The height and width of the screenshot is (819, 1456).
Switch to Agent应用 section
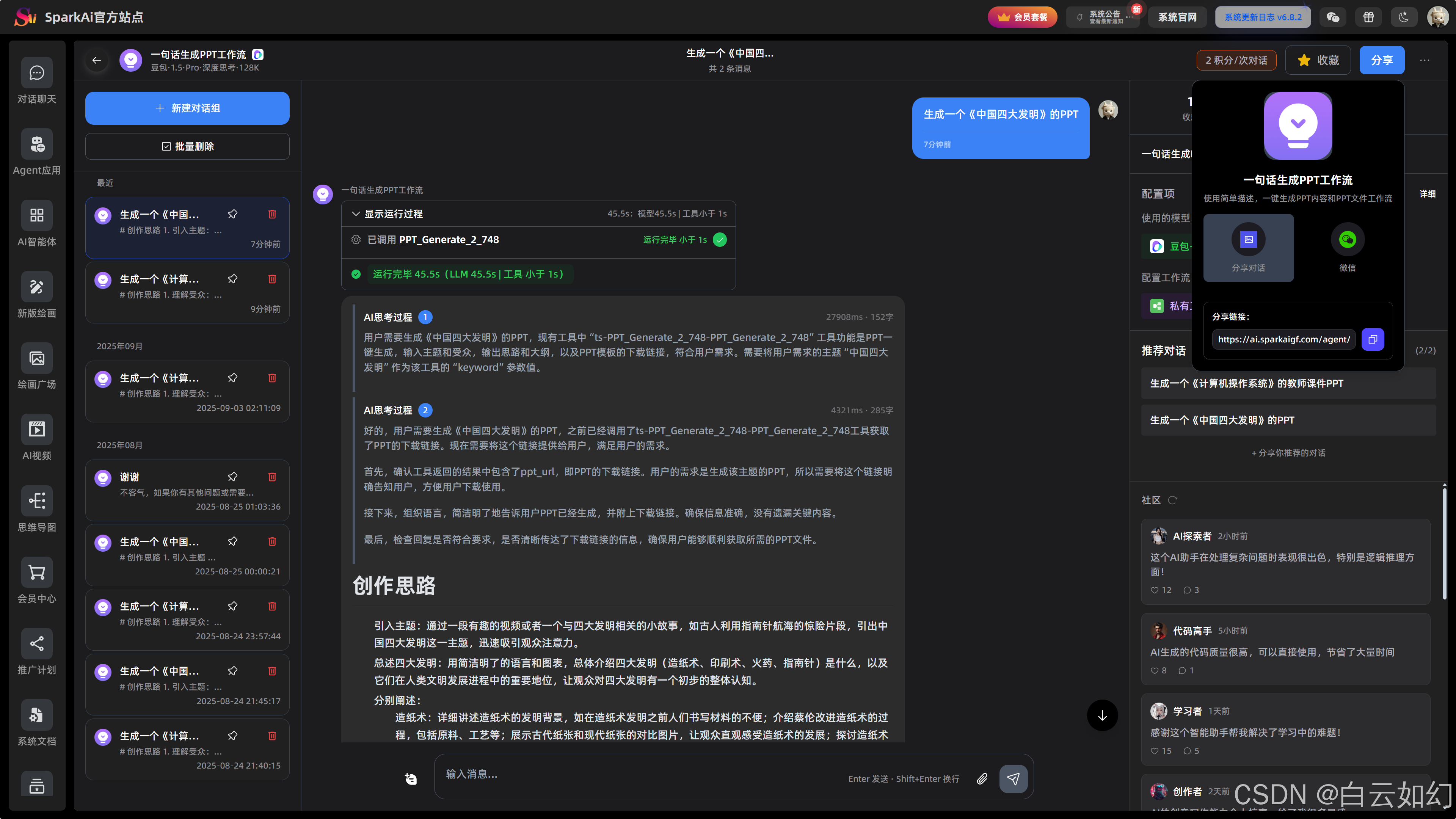pos(37,145)
